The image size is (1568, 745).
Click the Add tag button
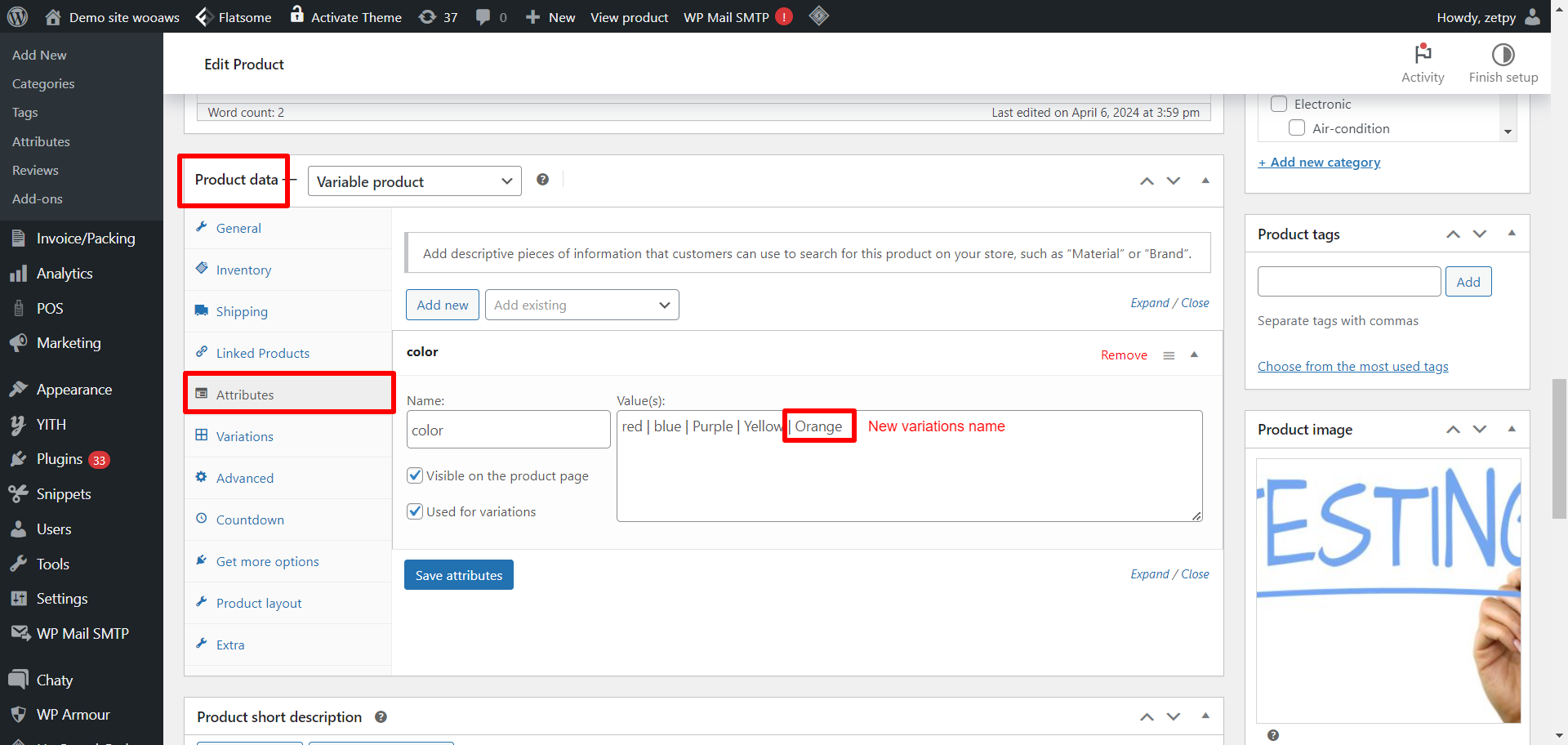1468,282
